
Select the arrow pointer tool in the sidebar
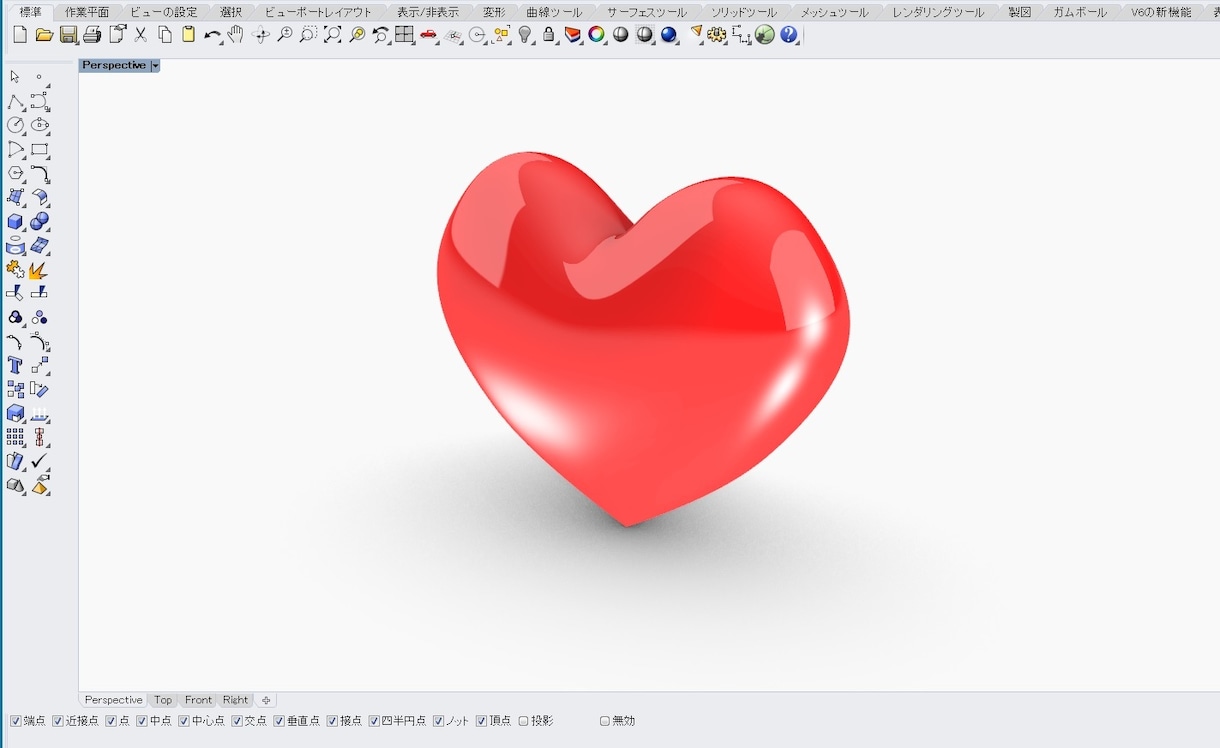pyautogui.click(x=15, y=77)
